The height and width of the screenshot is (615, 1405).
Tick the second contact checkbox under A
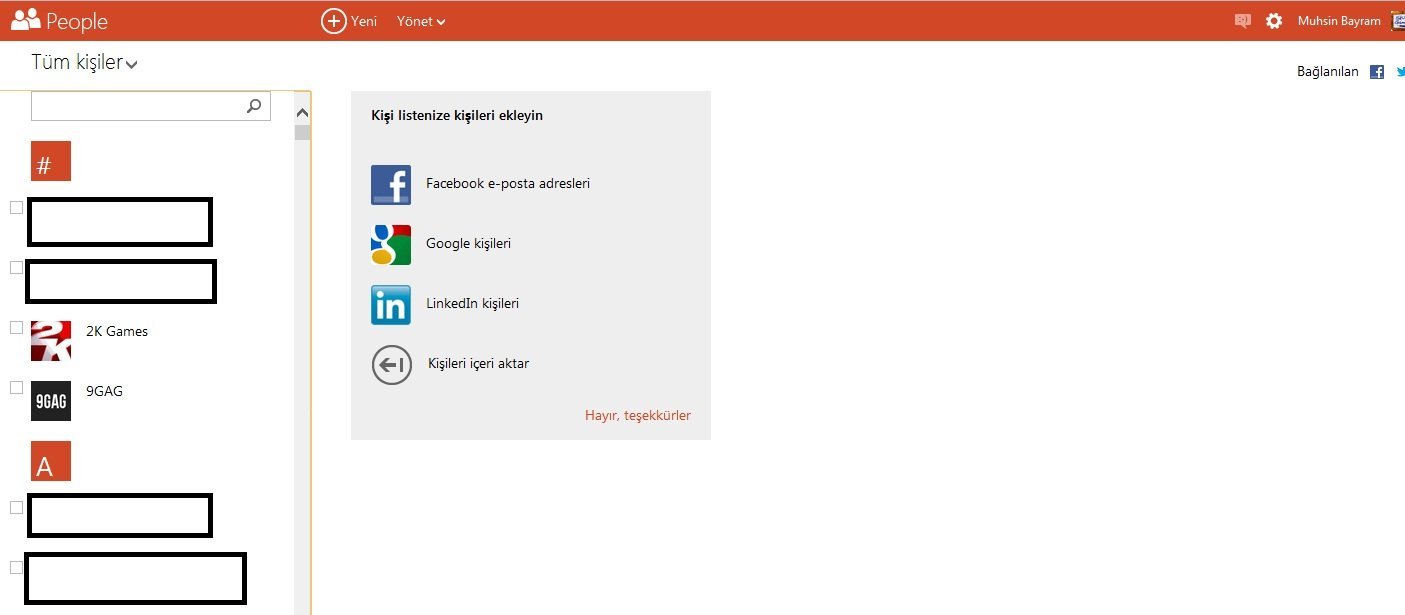tap(16, 567)
